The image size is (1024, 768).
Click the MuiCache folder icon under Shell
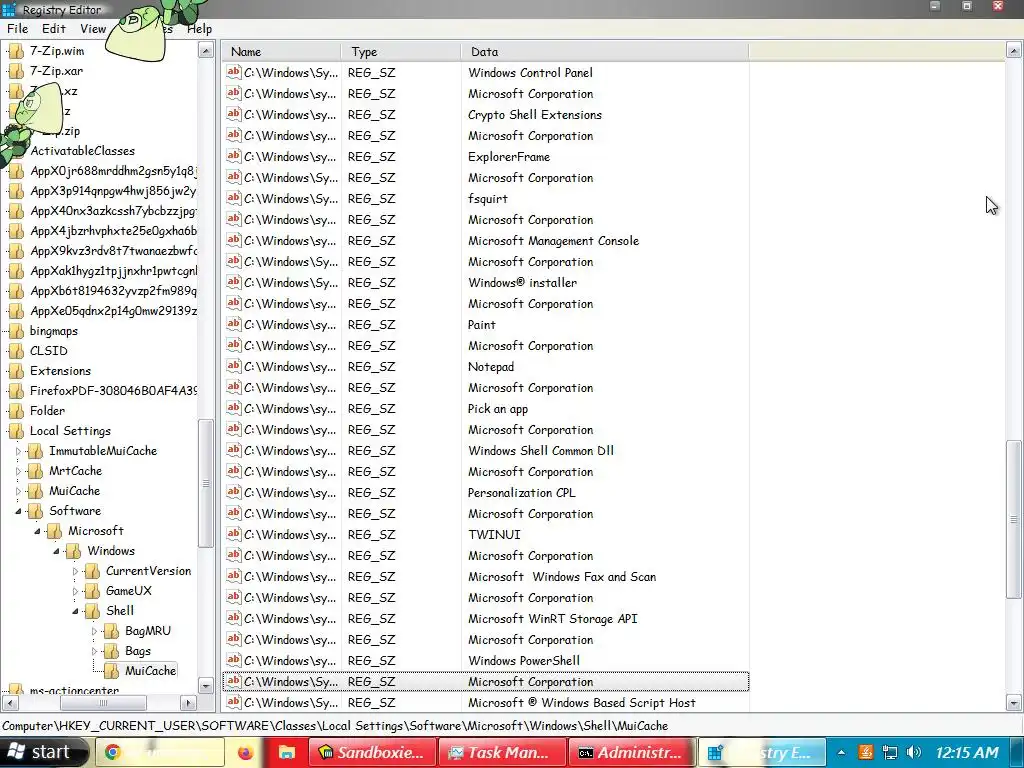click(112, 671)
